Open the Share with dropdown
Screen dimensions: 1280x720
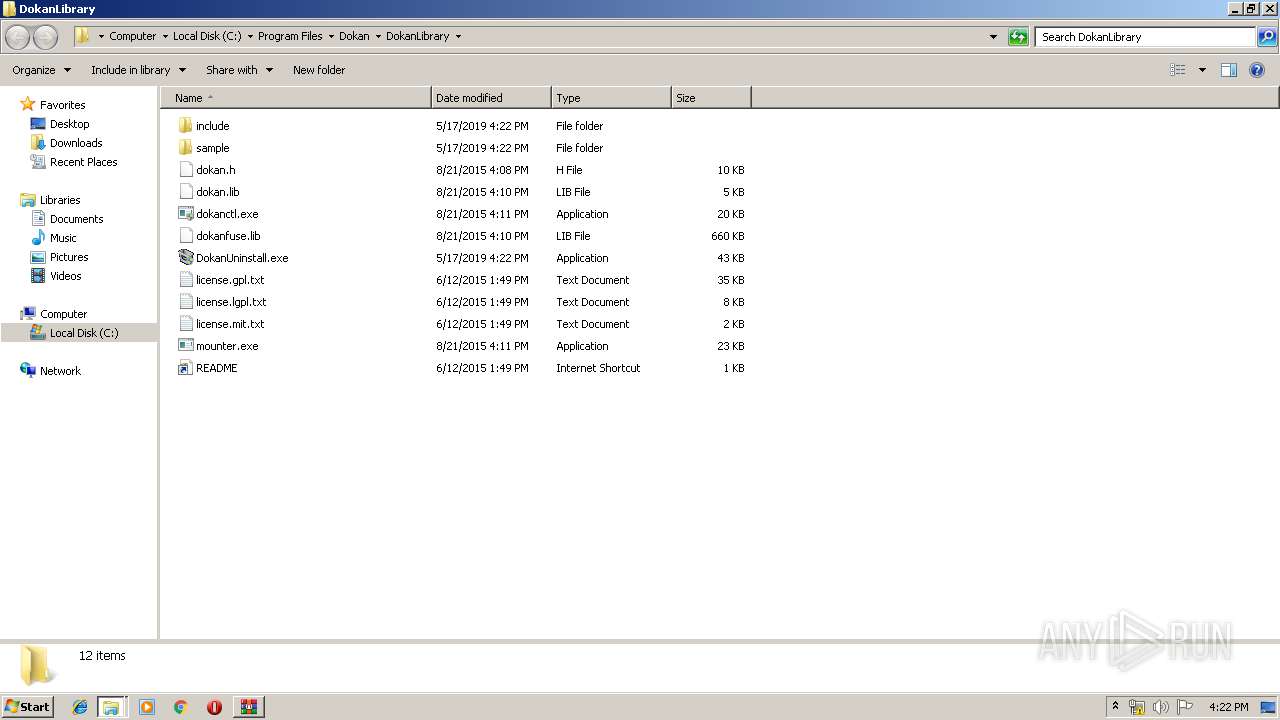coord(239,70)
